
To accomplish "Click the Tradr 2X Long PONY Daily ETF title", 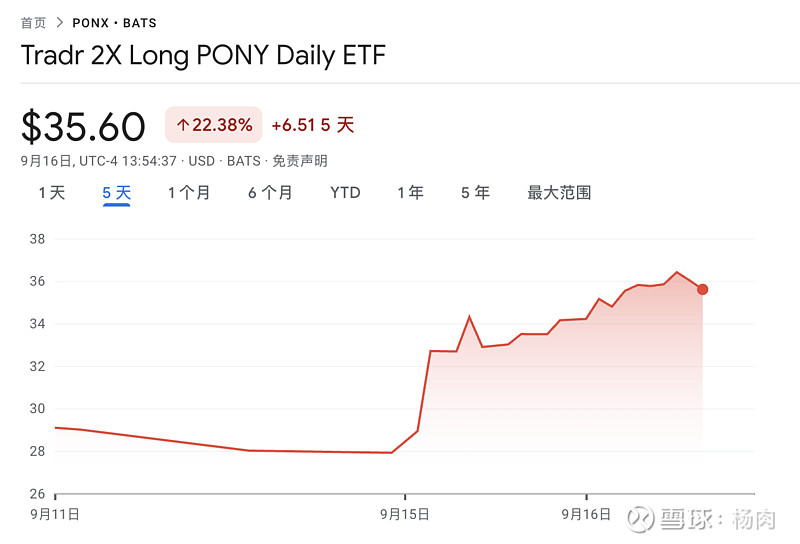I will point(203,55).
